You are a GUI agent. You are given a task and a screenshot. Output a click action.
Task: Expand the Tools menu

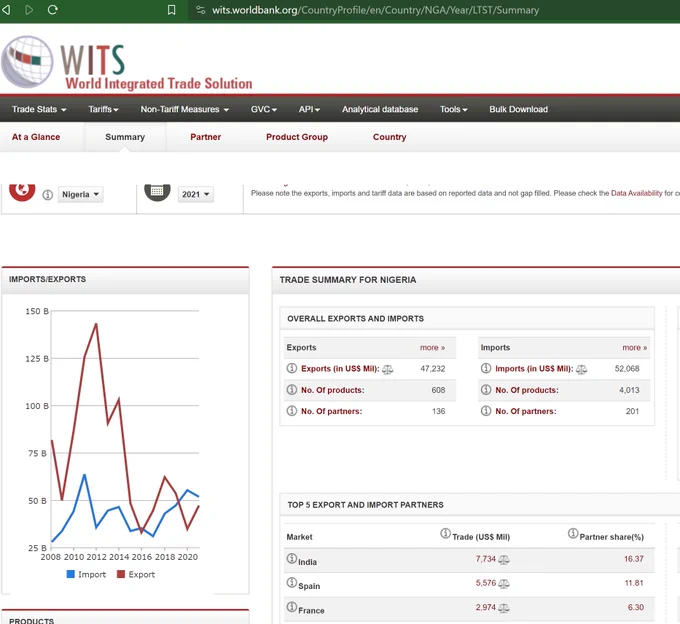(x=454, y=109)
